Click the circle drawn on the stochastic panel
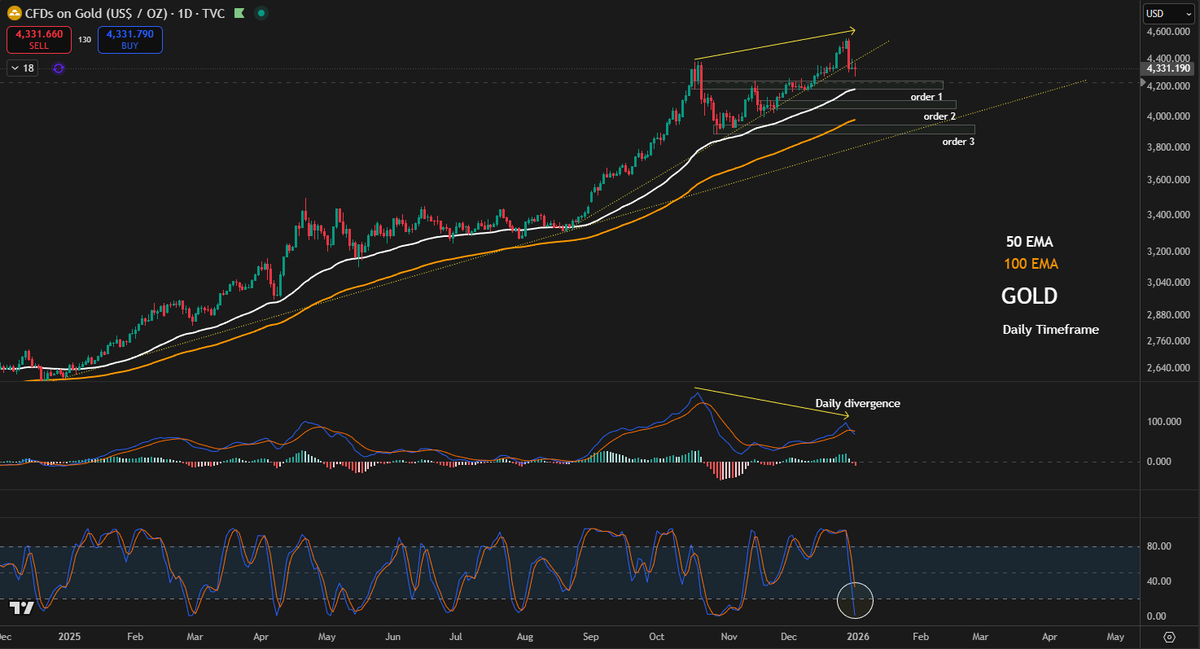1200x649 pixels. pos(855,600)
